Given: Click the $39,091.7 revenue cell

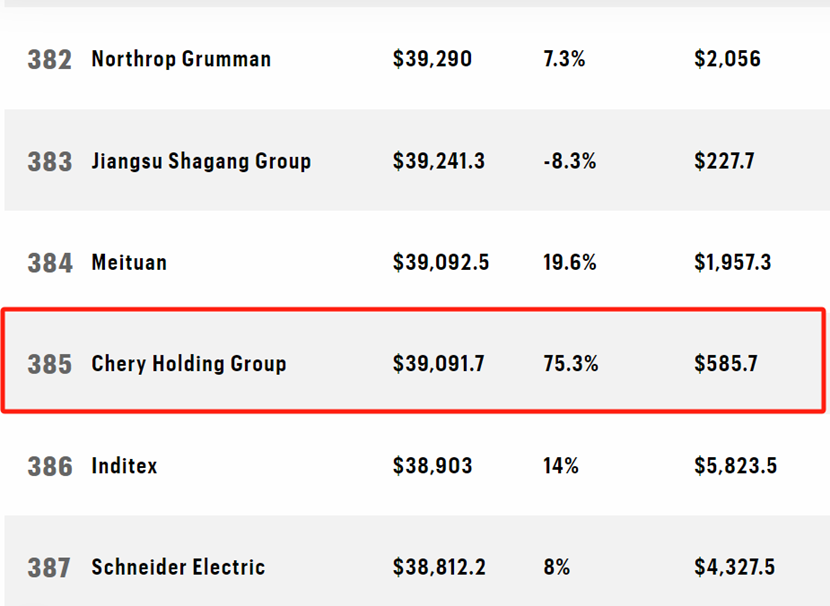Looking at the screenshot, I should pyautogui.click(x=439, y=364).
